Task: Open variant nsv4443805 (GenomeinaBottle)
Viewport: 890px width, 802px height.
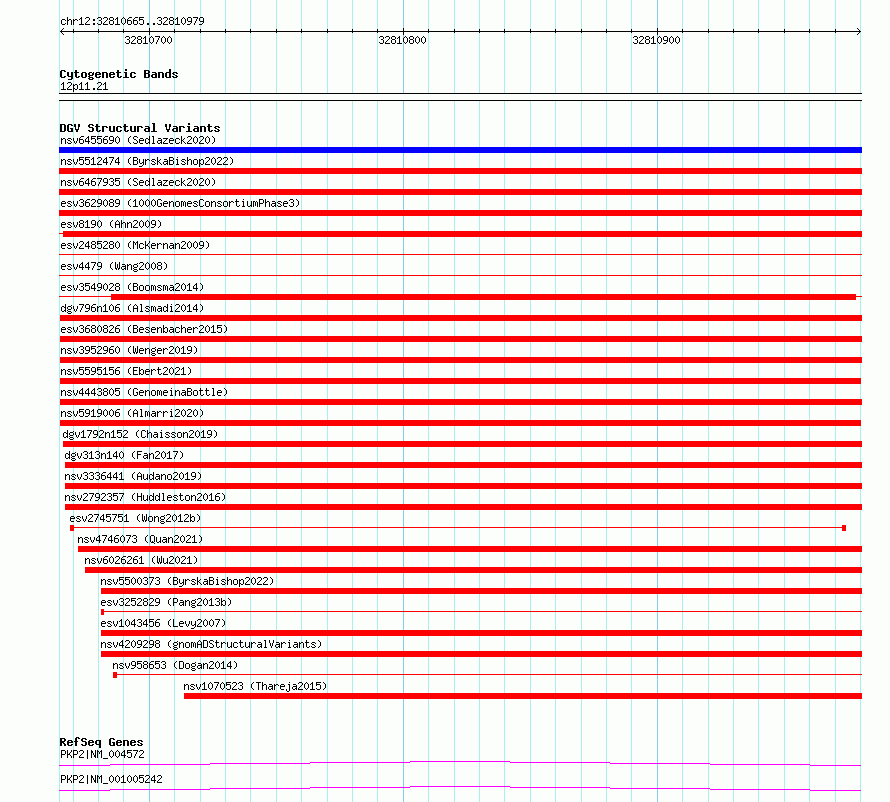Action: [144, 392]
